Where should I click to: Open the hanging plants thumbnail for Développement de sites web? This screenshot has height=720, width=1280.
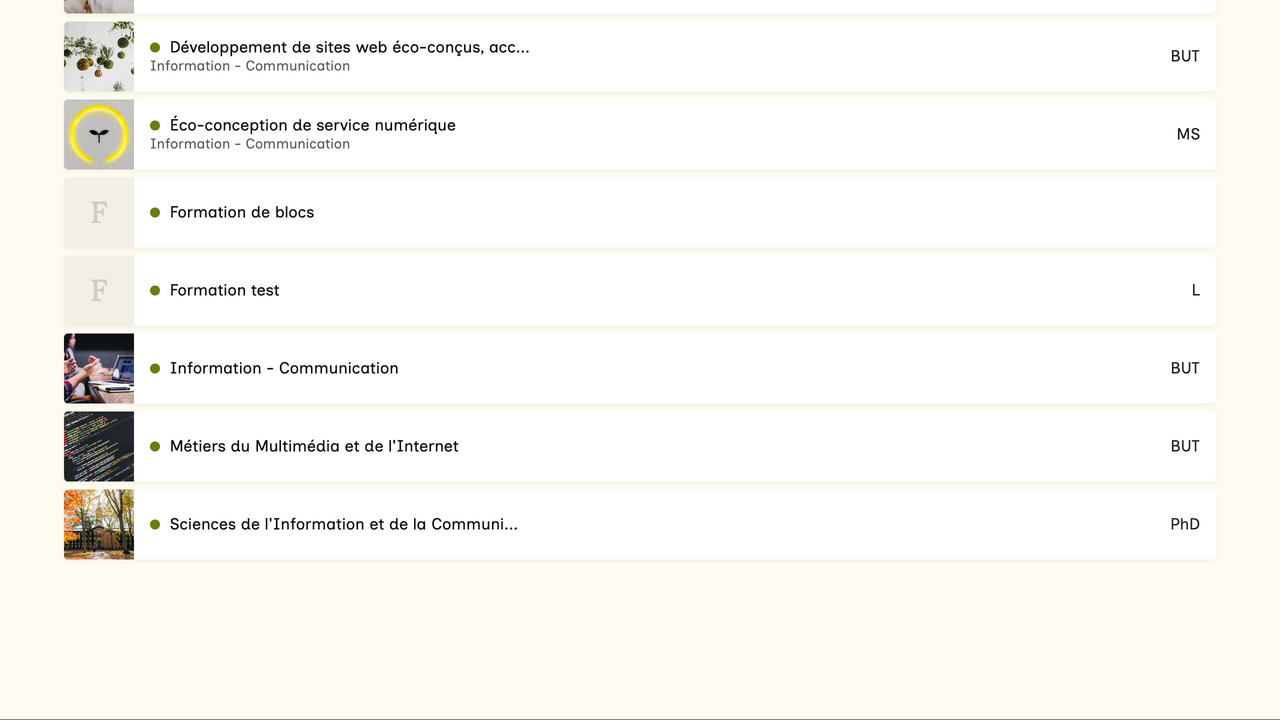(99, 56)
